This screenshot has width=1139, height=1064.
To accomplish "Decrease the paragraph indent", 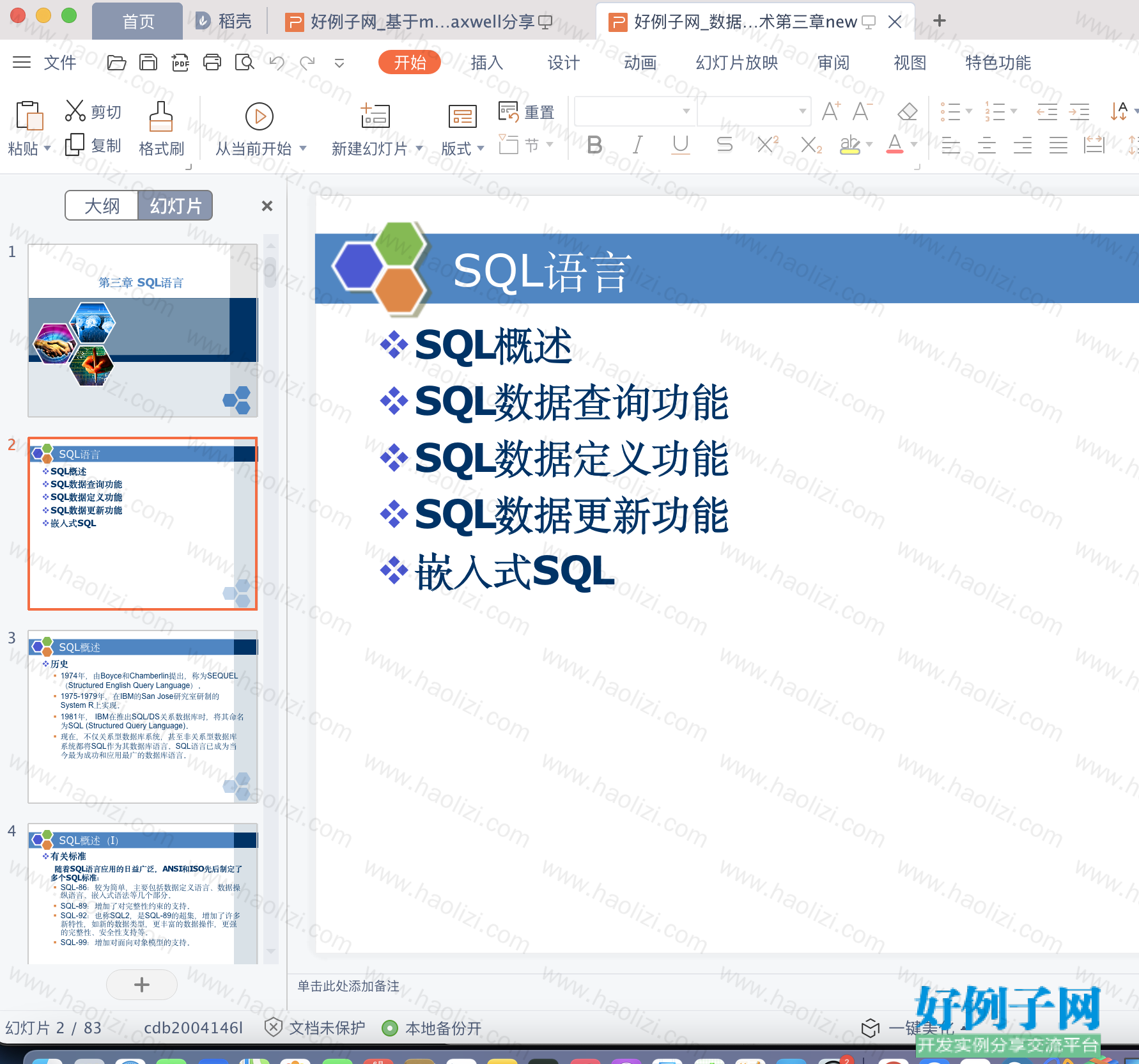I will tap(1047, 112).
